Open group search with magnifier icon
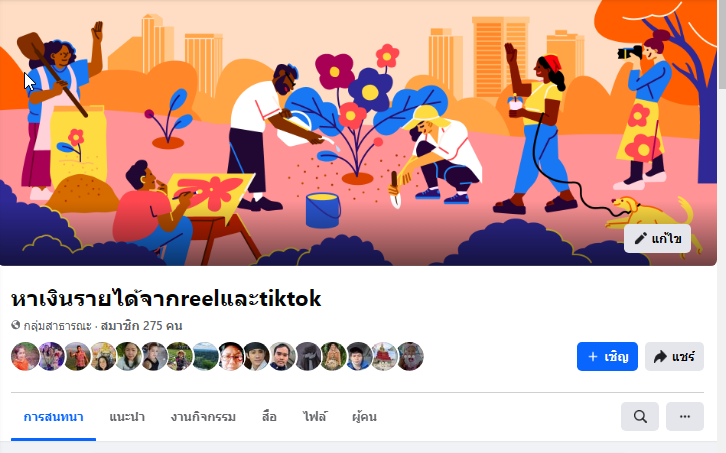The width and height of the screenshot is (726, 453). pos(640,416)
